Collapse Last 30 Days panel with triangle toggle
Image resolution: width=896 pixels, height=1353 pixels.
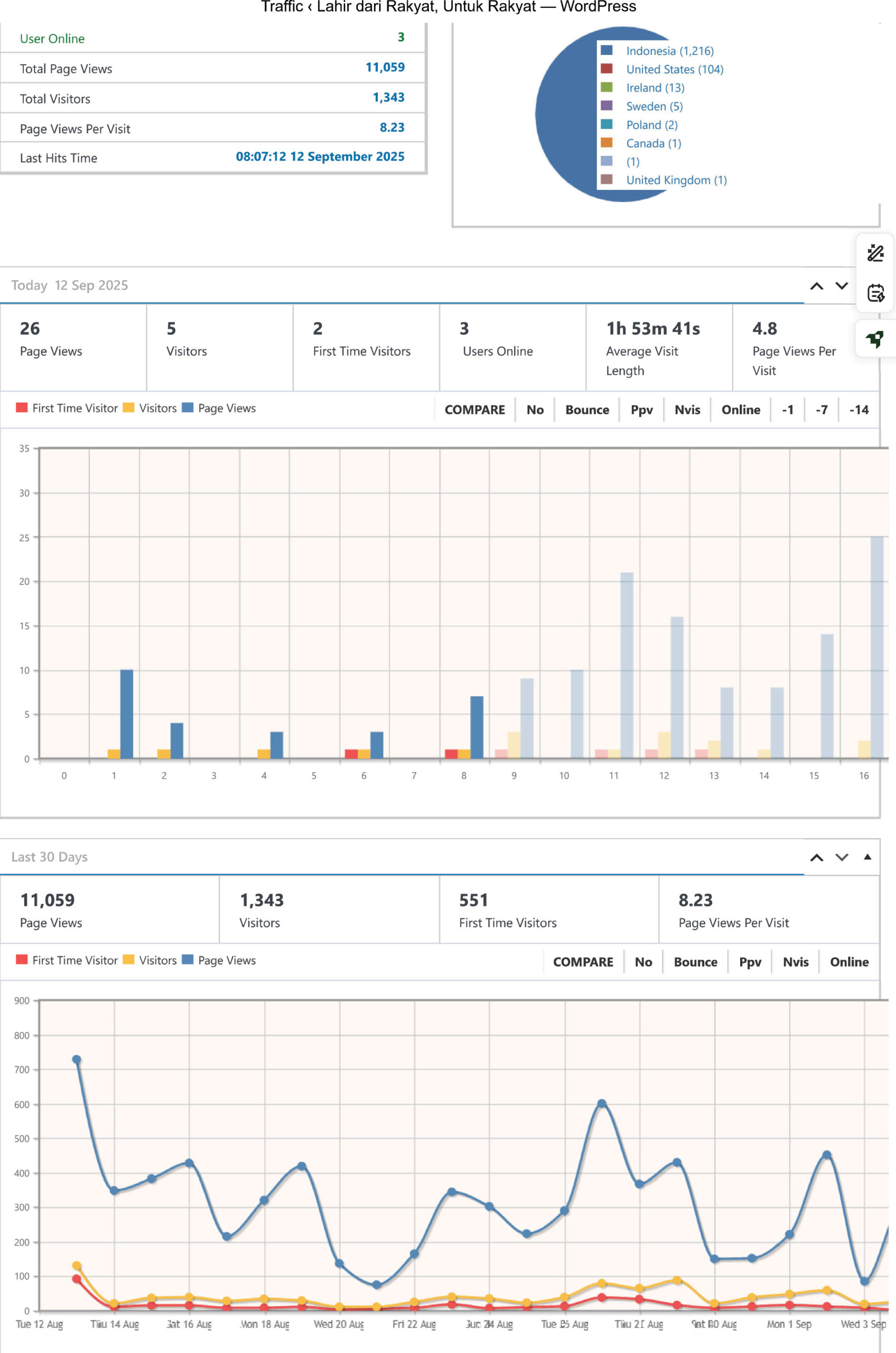pyautogui.click(x=867, y=857)
